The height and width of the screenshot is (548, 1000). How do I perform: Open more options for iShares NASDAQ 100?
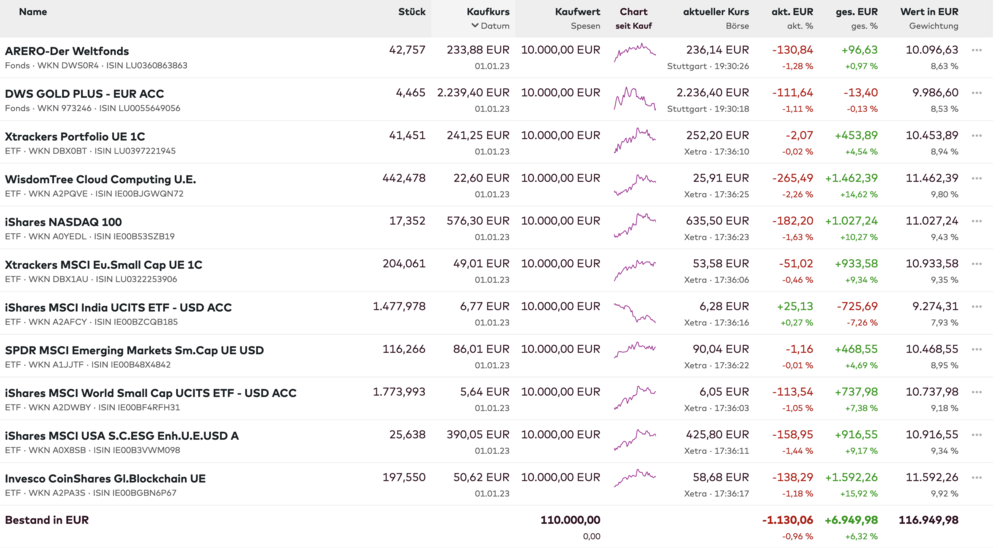pos(977,221)
